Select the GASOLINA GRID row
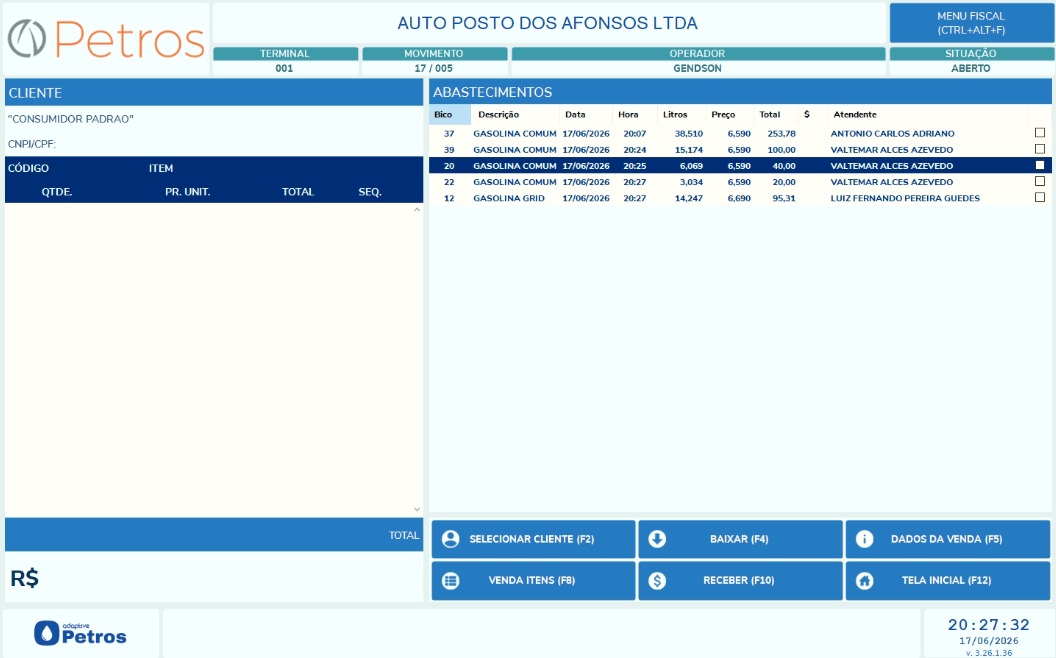The width and height of the screenshot is (1056, 658). coord(740,198)
